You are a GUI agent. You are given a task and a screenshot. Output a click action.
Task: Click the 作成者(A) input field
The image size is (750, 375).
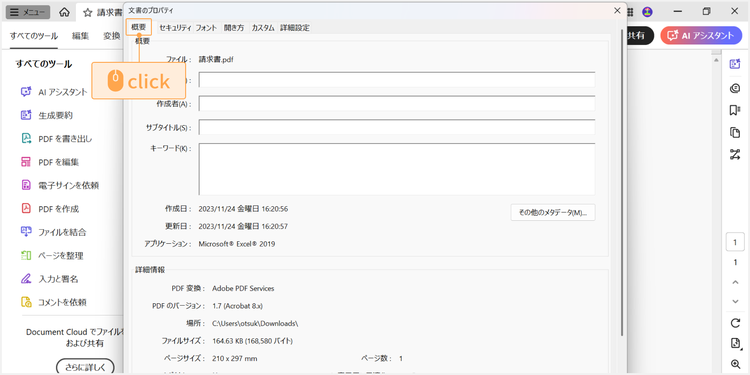(397, 103)
